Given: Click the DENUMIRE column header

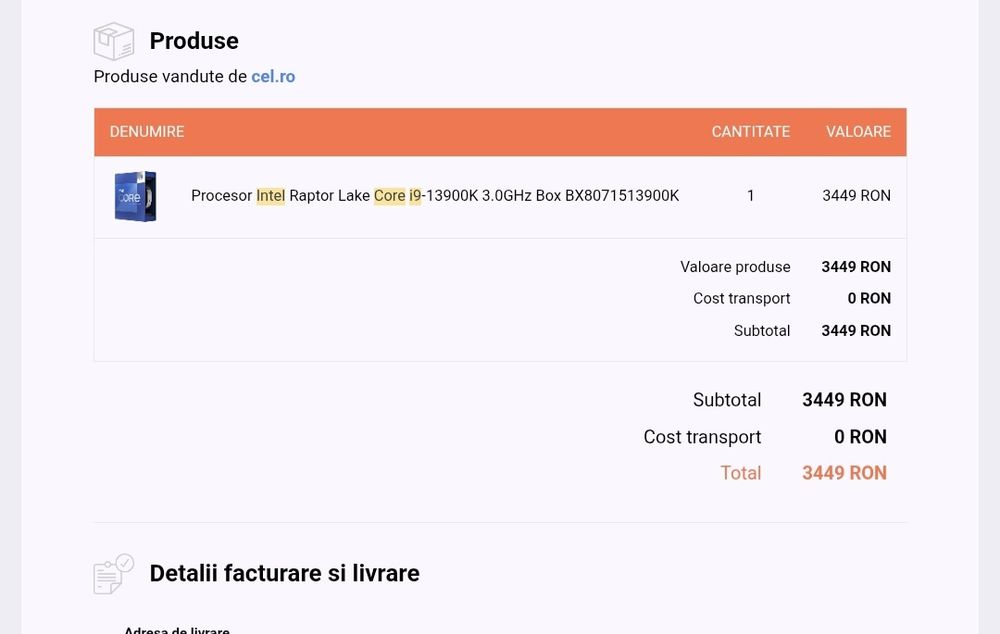Looking at the screenshot, I should [x=147, y=132].
